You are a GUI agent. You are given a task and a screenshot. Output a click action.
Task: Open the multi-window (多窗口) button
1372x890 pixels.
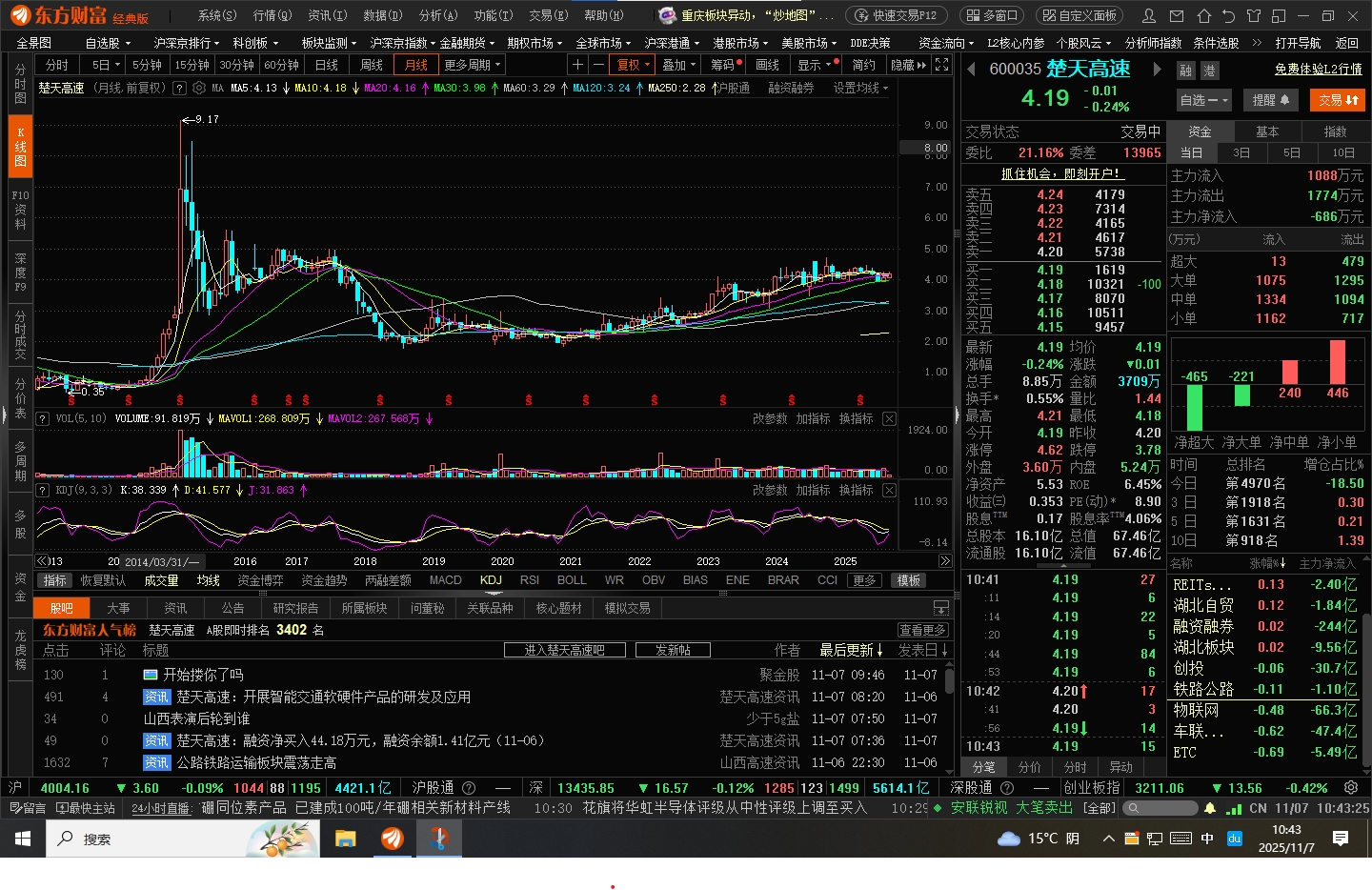(x=992, y=15)
